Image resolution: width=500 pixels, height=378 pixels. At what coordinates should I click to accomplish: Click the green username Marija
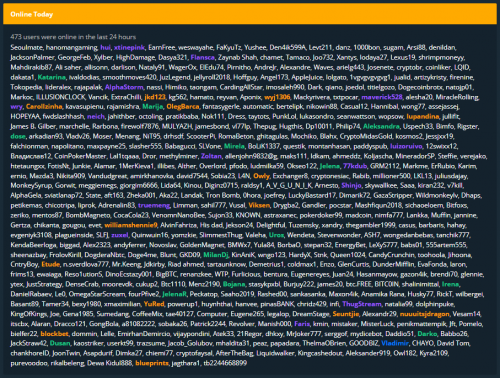(x=153, y=107)
